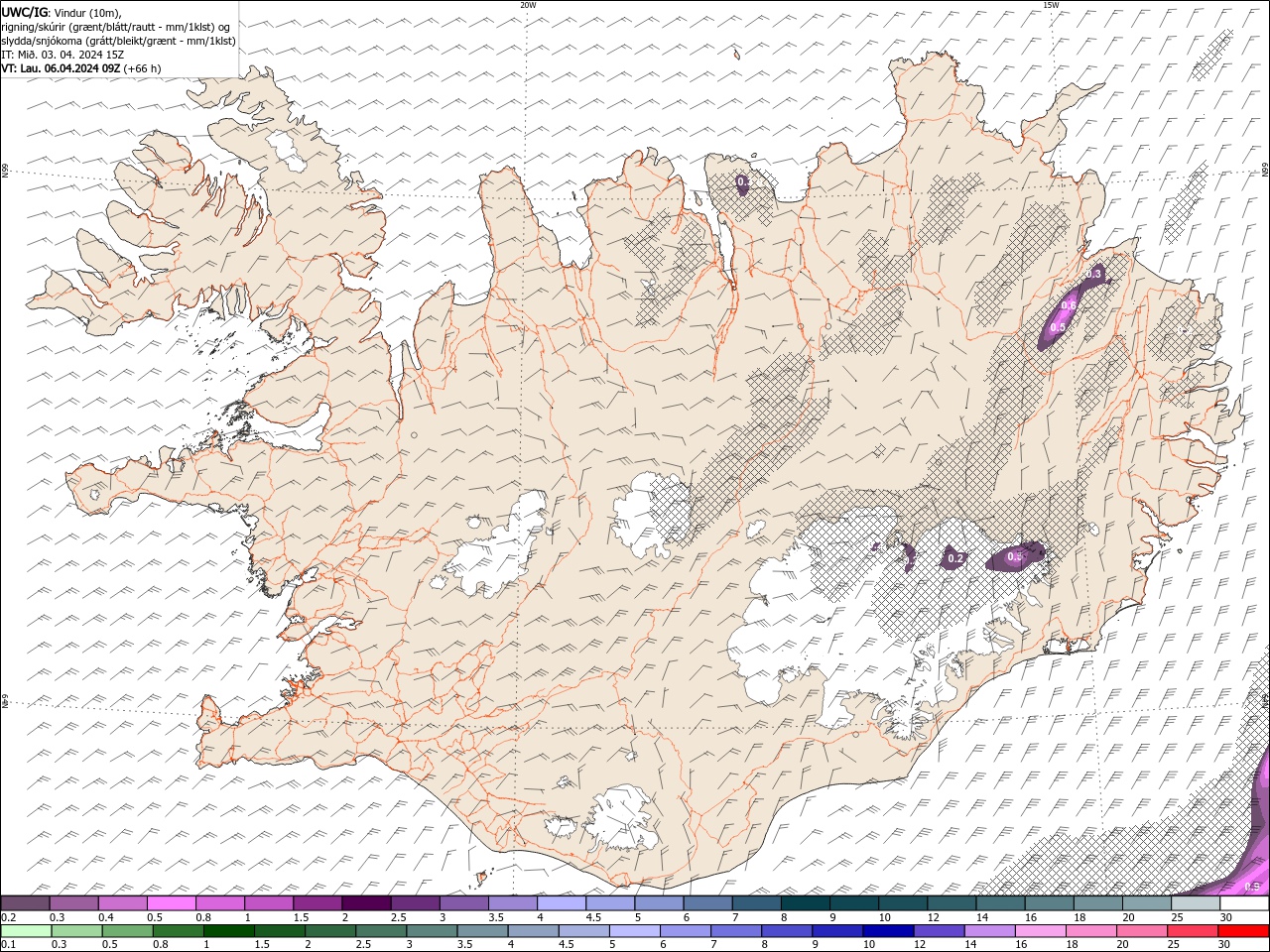Viewport: 1270px width, 952px height.
Task: Pick the crimson 25 swatch, lower bar
Action: point(1192,931)
